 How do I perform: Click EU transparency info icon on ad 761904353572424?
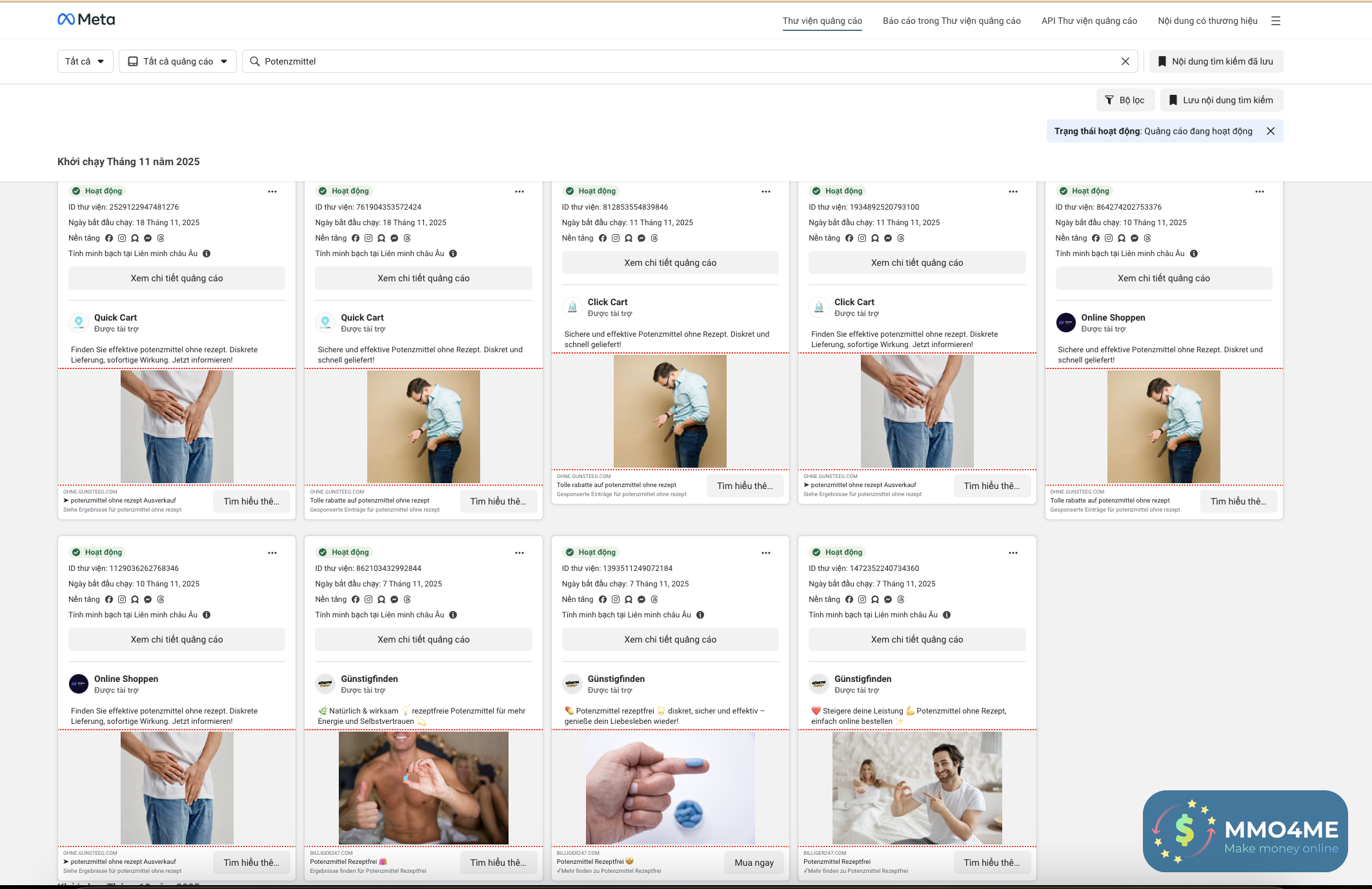[453, 254]
